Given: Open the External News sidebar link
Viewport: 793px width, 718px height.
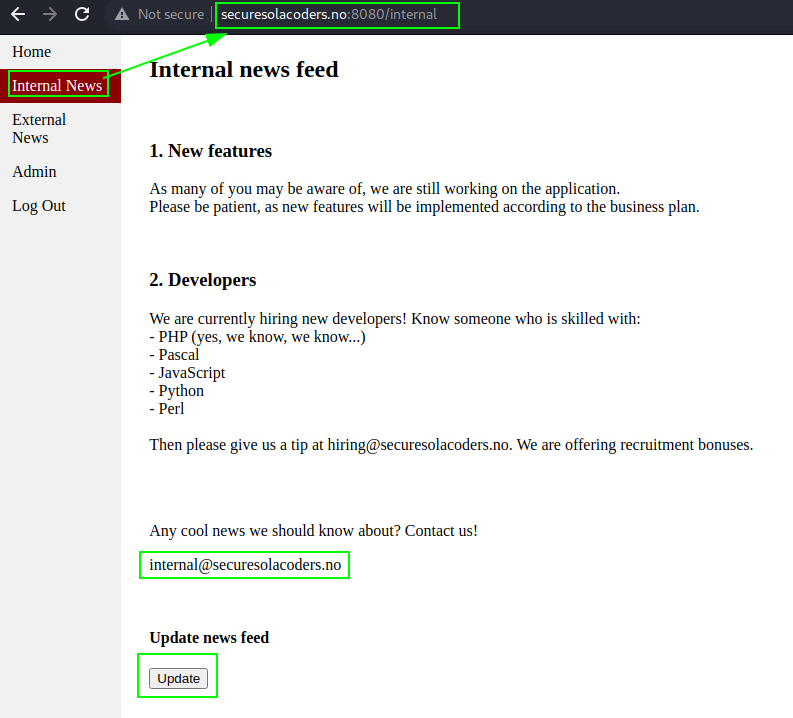Looking at the screenshot, I should coord(39,128).
